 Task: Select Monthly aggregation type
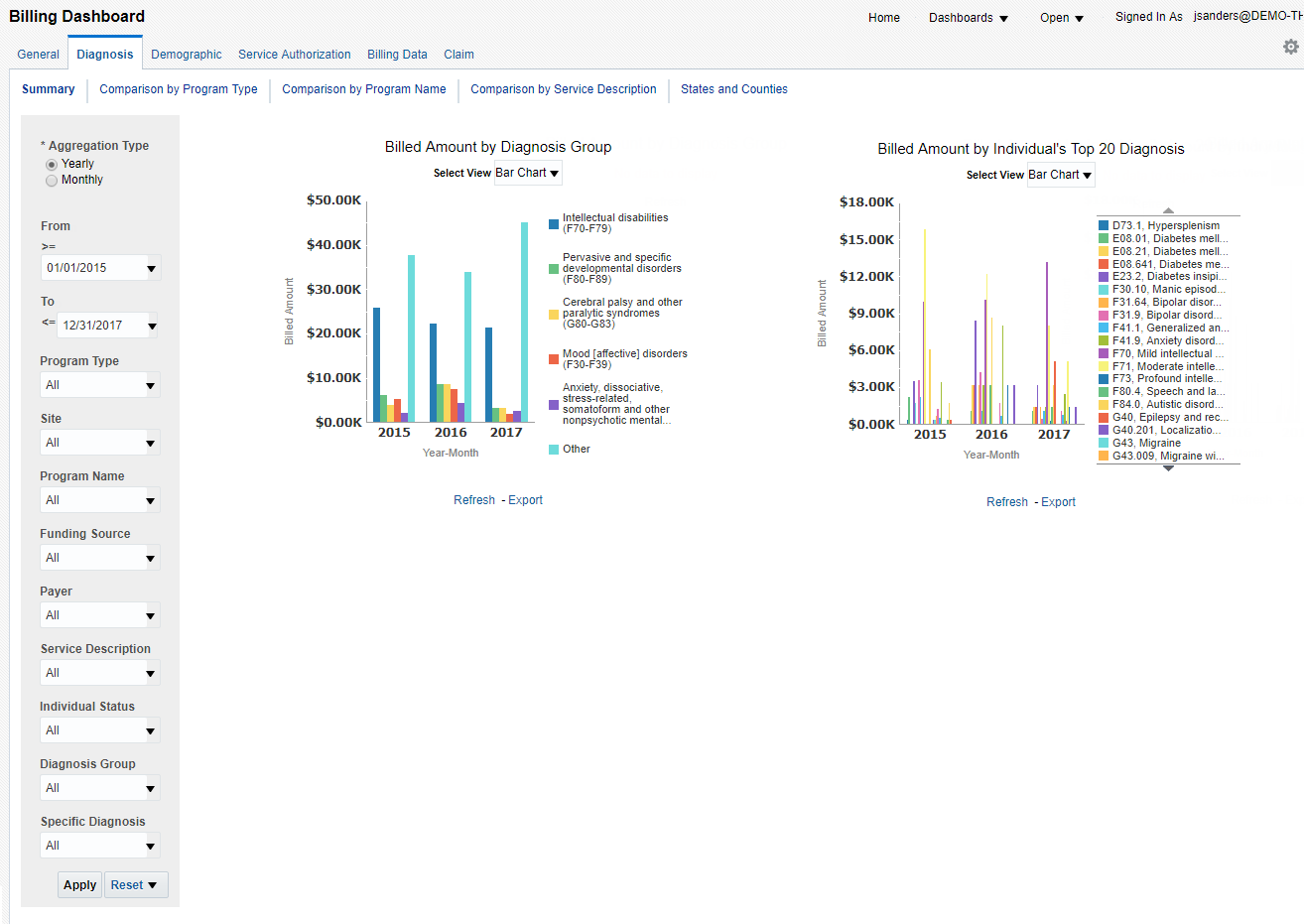point(52,181)
